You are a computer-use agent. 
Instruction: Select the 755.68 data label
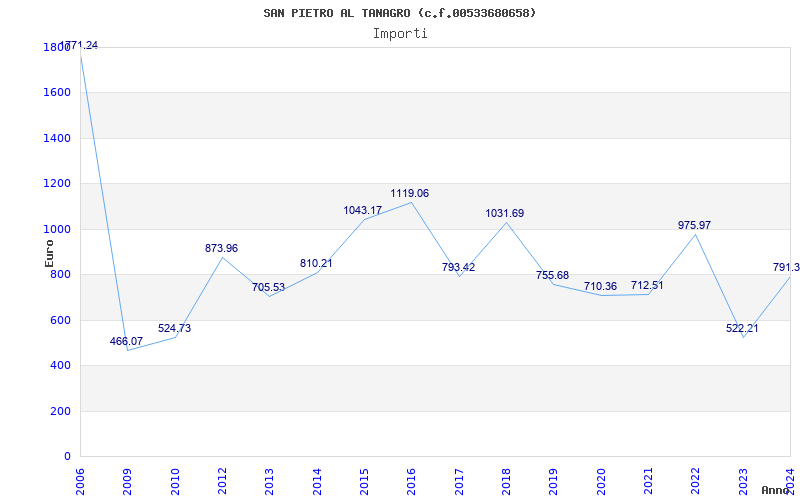pyautogui.click(x=553, y=276)
